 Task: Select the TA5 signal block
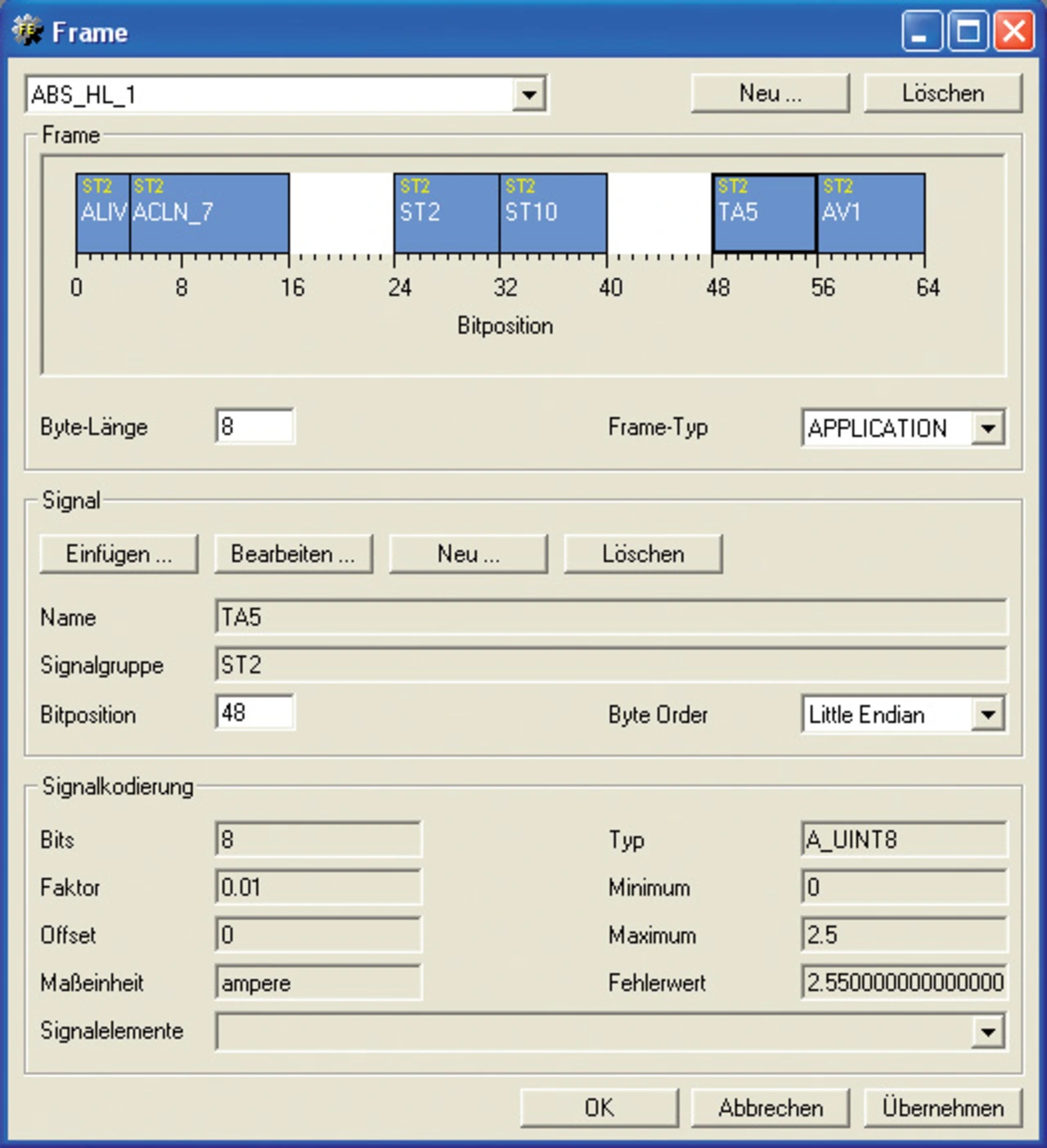(764, 213)
